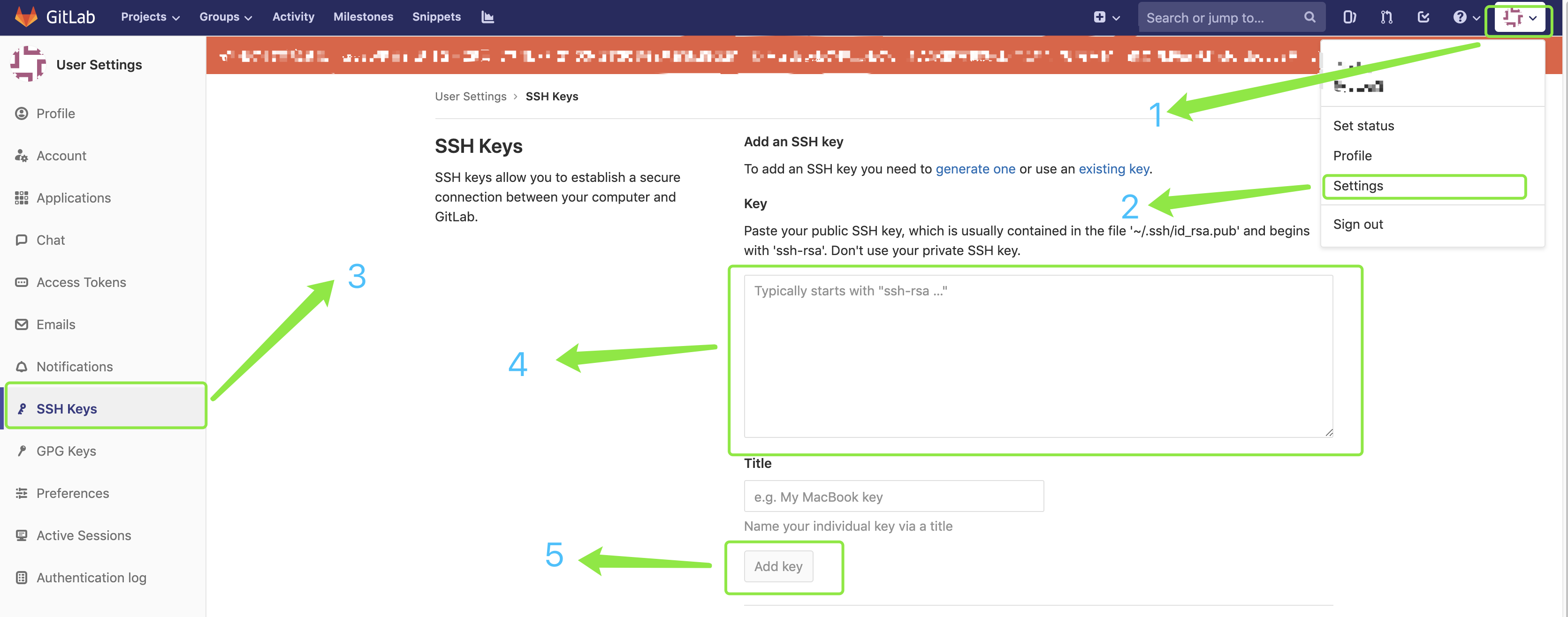
Task: Go to Access Tokens settings
Action: 81,282
